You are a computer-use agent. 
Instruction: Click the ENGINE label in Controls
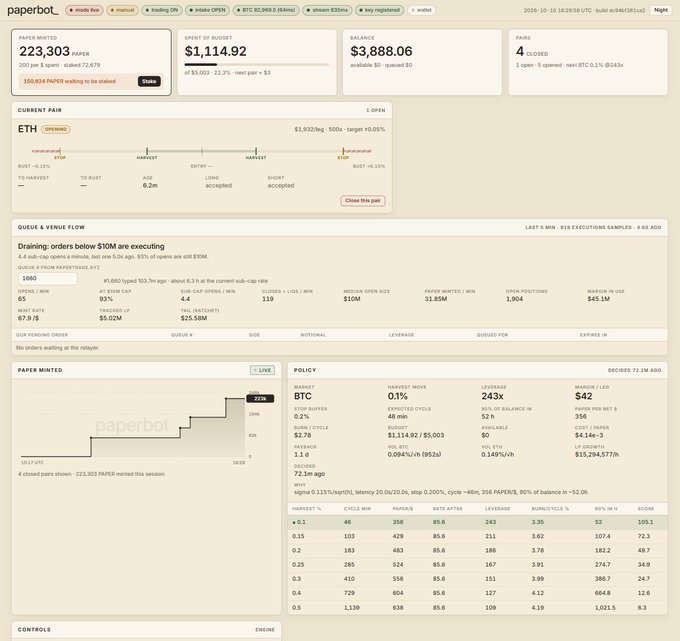(265, 629)
